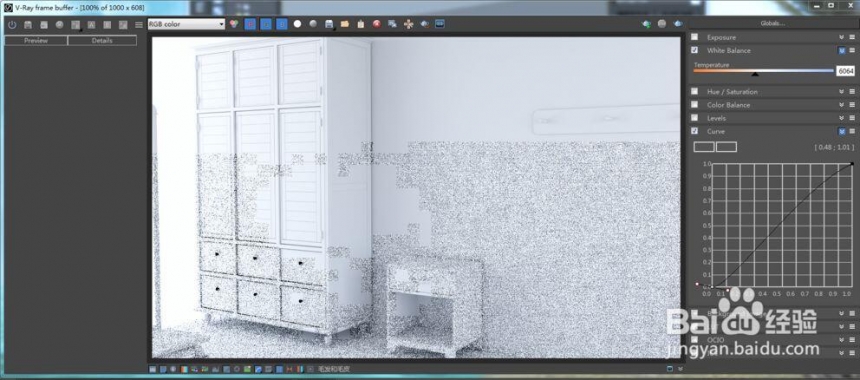Open the White Balance row options menu icon
The height and width of the screenshot is (380, 860).
(852, 50)
